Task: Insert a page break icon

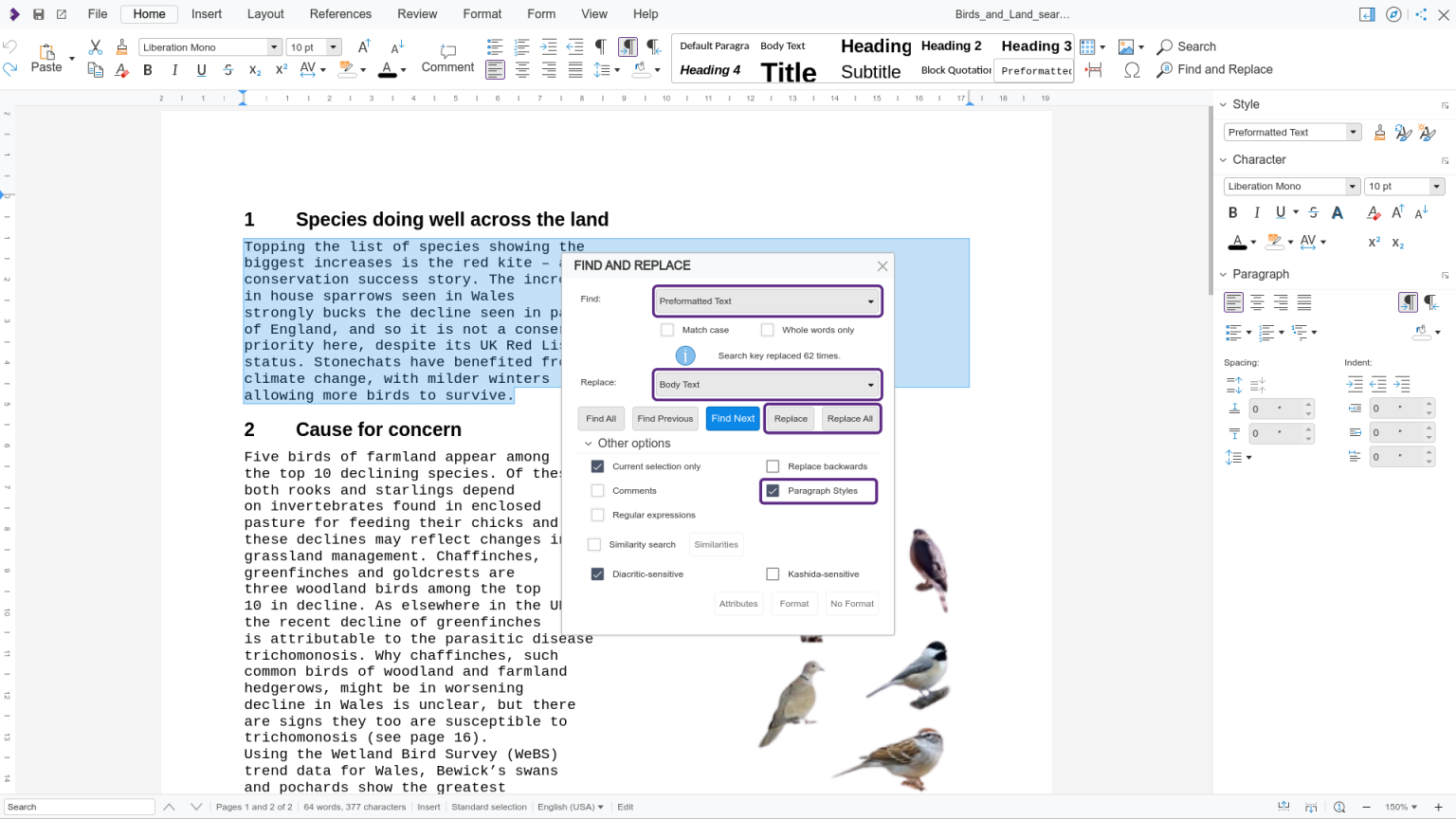Action: 1094,69
